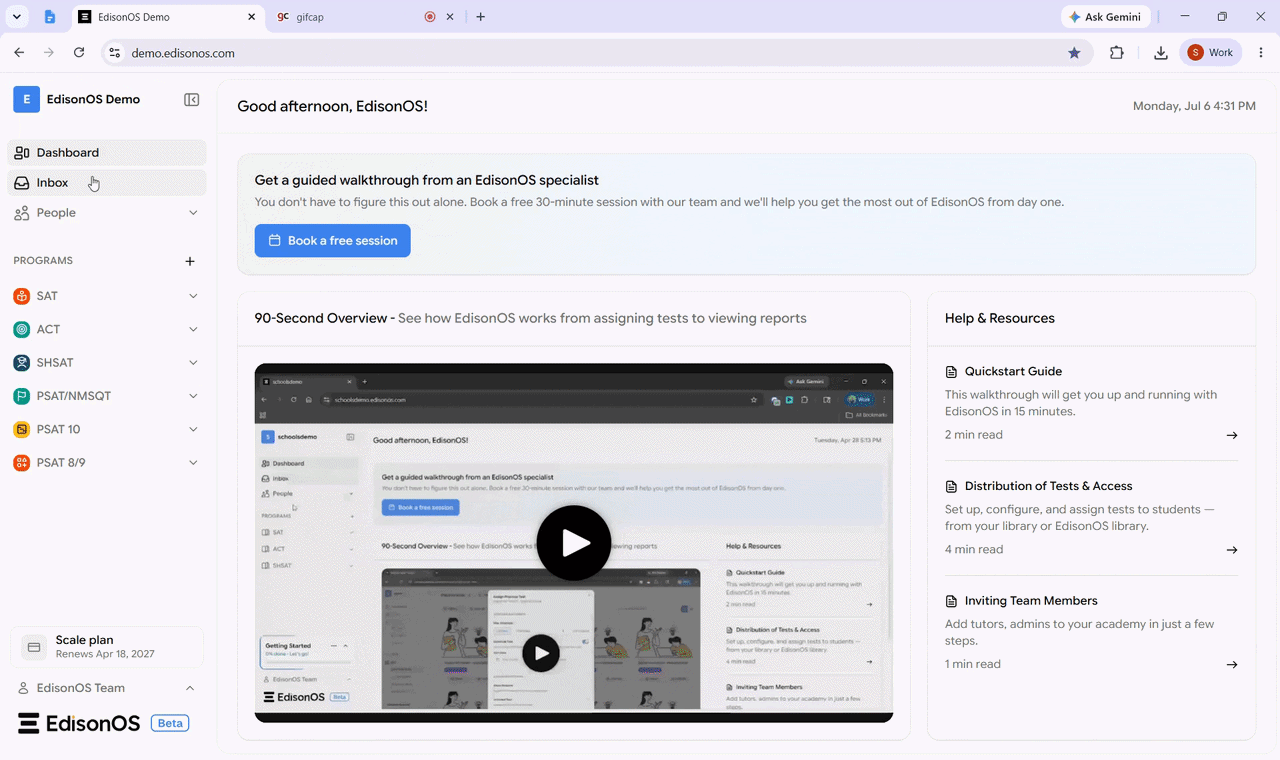Open the SAT program icon

pyautogui.click(x=22, y=296)
